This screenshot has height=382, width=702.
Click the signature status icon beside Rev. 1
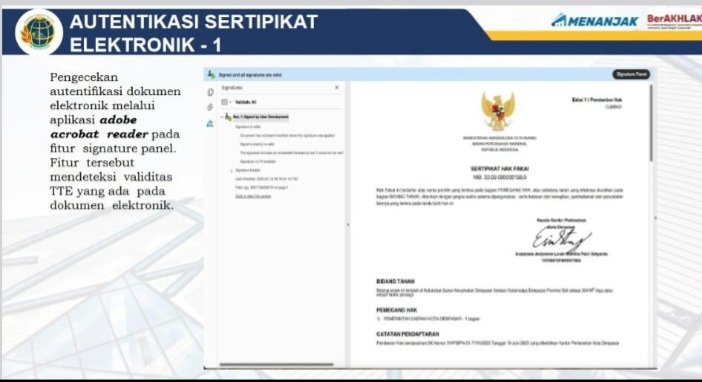[x=228, y=117]
